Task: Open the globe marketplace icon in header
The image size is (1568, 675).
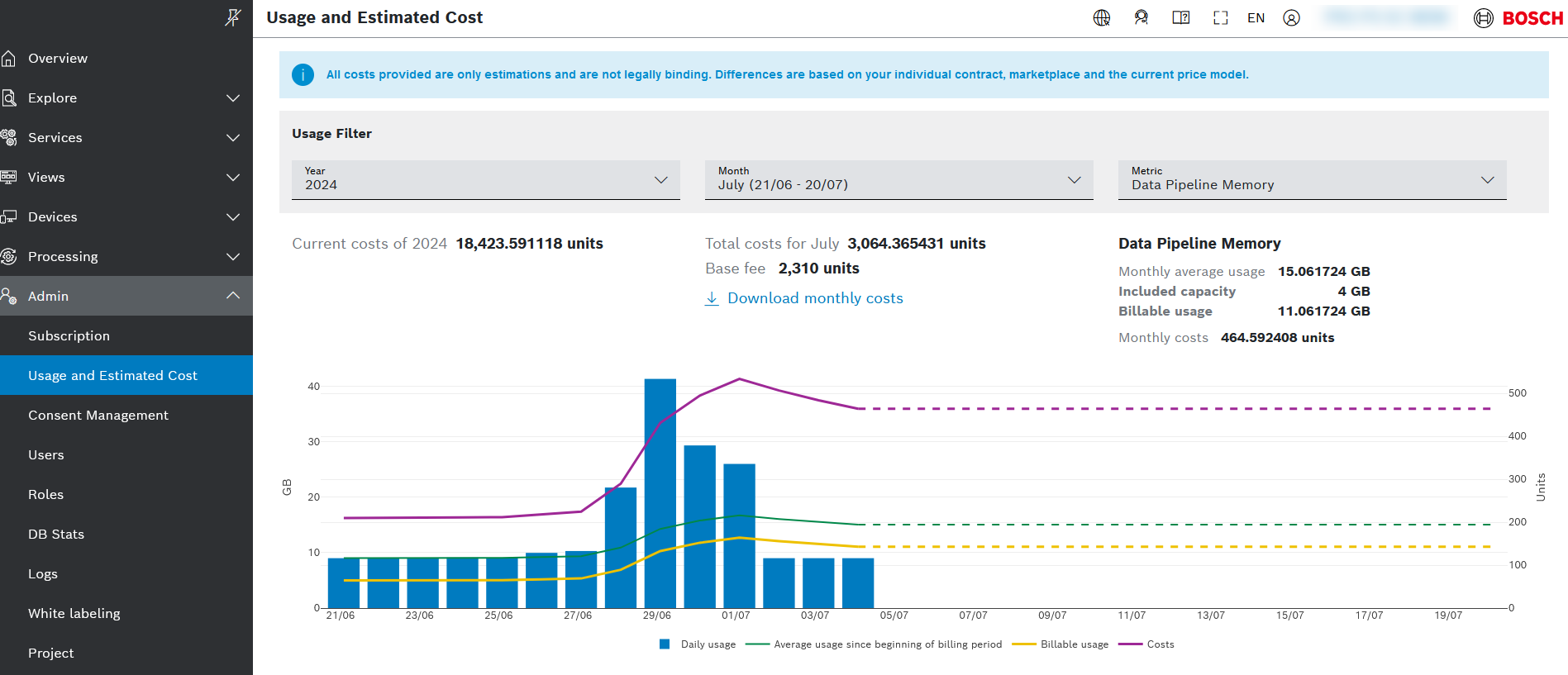Action: (1101, 18)
